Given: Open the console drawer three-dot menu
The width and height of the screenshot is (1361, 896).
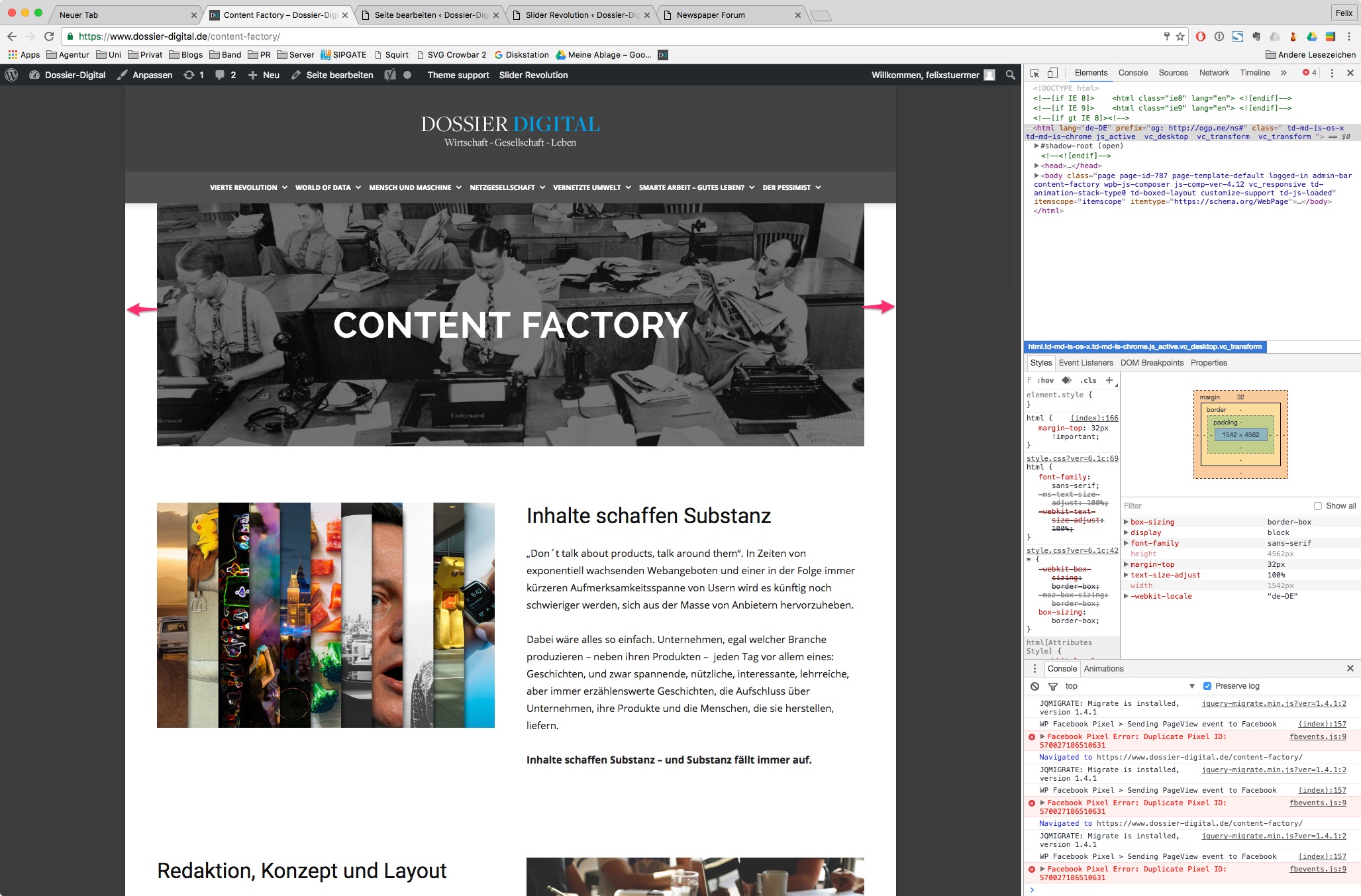Looking at the screenshot, I should 1035,669.
